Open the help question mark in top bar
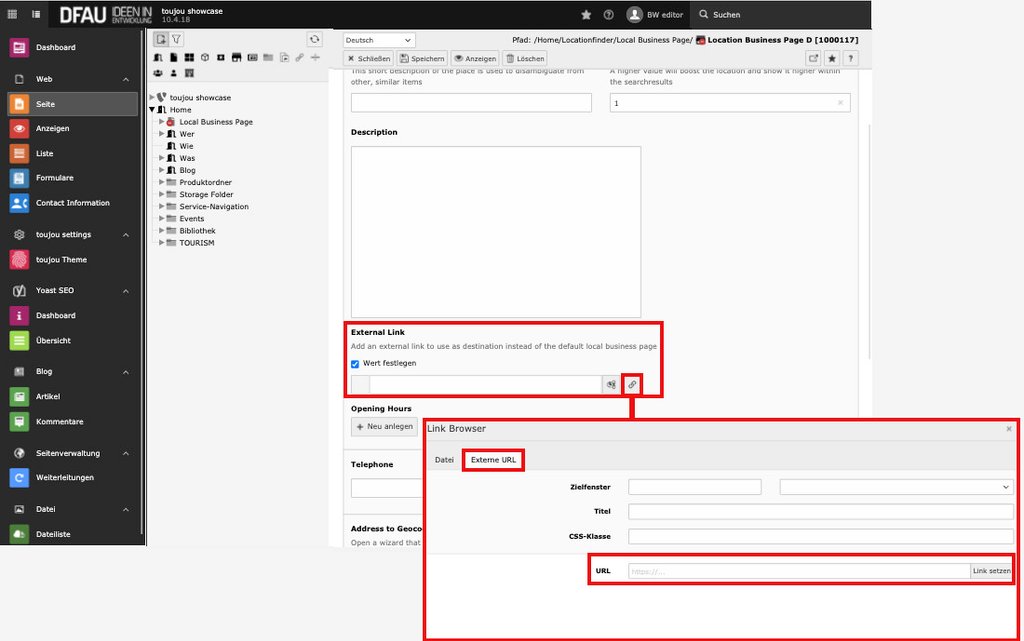 pos(609,15)
